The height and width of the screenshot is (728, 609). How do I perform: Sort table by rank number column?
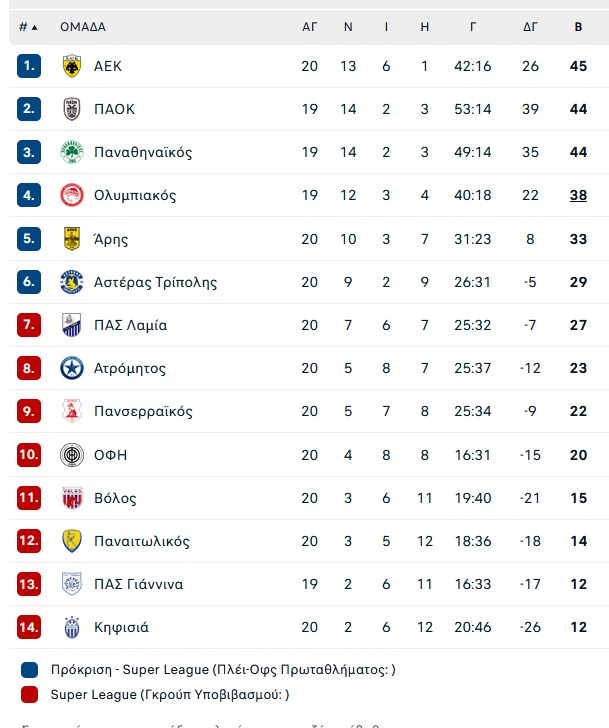point(28,27)
